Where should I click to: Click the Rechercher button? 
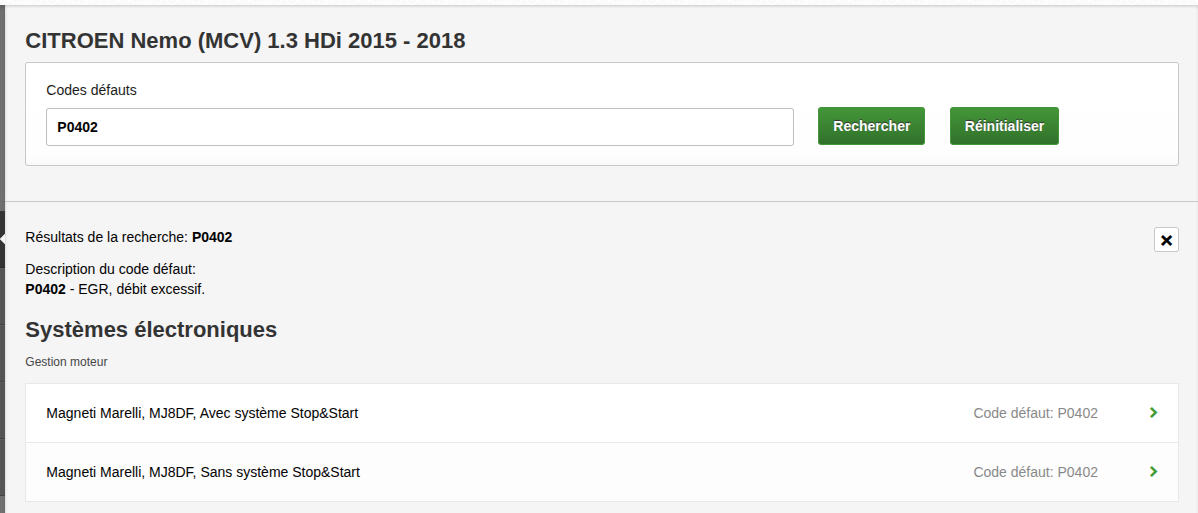pos(871,127)
